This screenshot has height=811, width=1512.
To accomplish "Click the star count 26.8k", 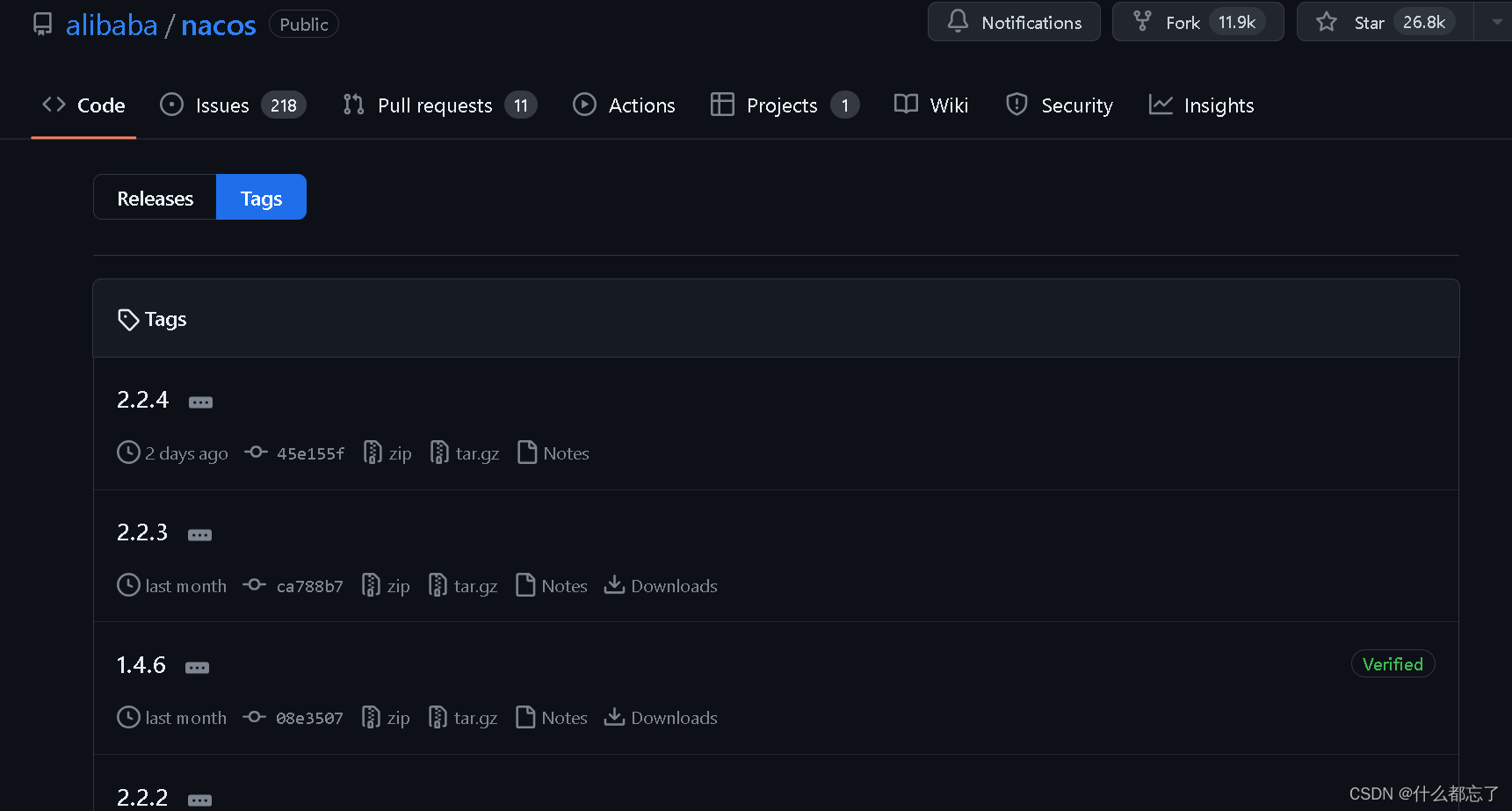I will [x=1424, y=22].
